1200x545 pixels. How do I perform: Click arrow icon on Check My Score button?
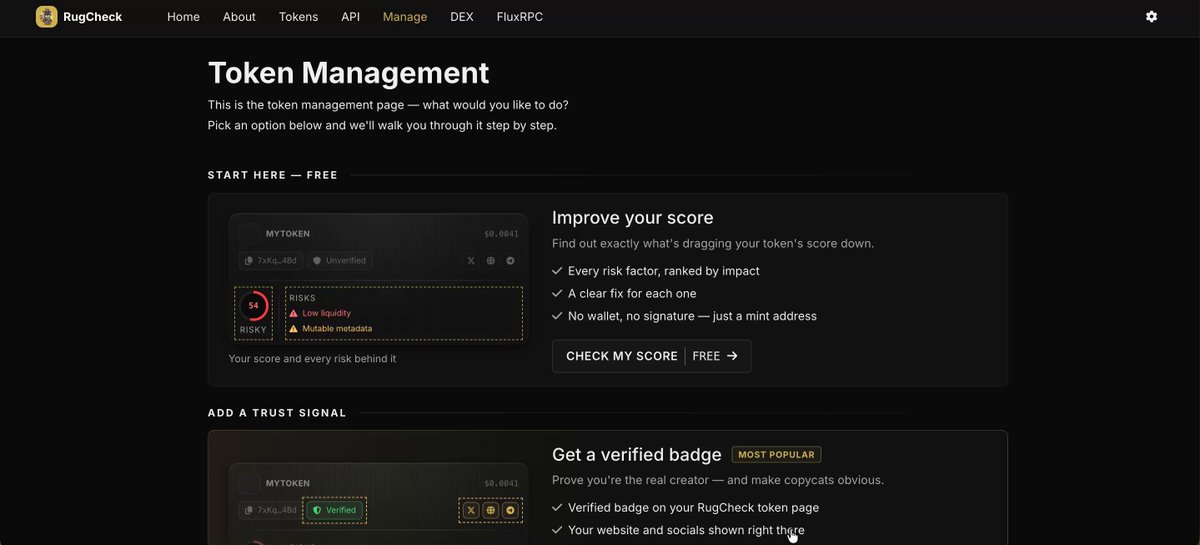coord(732,356)
